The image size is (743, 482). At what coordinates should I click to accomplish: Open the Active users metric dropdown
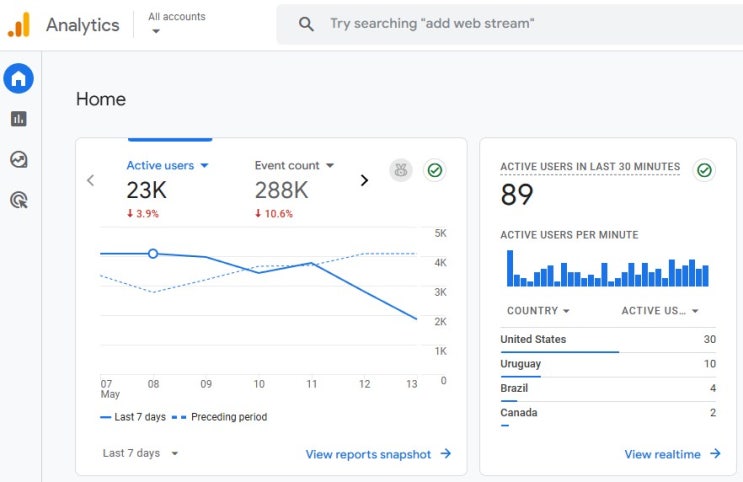point(167,165)
